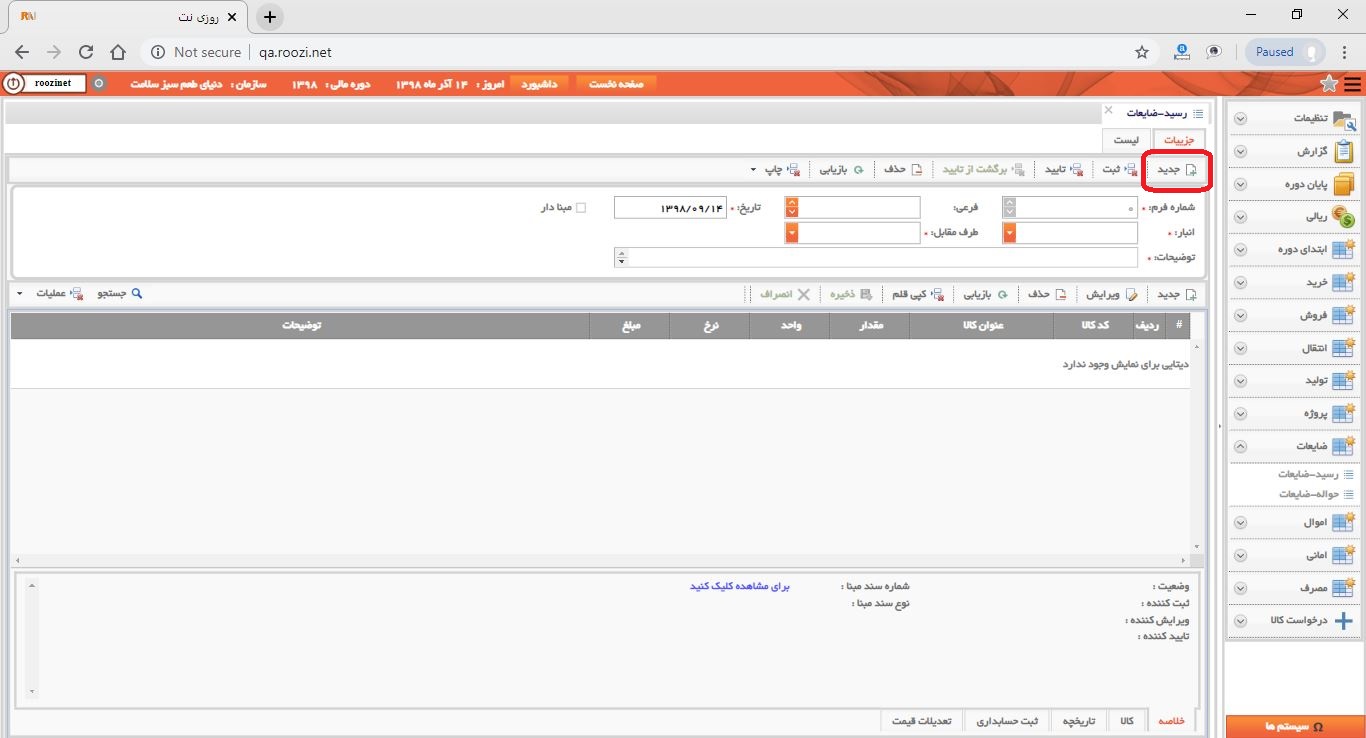Open رسید-ضایعات in the sidebar tree
Viewport: 1366px width, 738px height.
(x=1306, y=474)
